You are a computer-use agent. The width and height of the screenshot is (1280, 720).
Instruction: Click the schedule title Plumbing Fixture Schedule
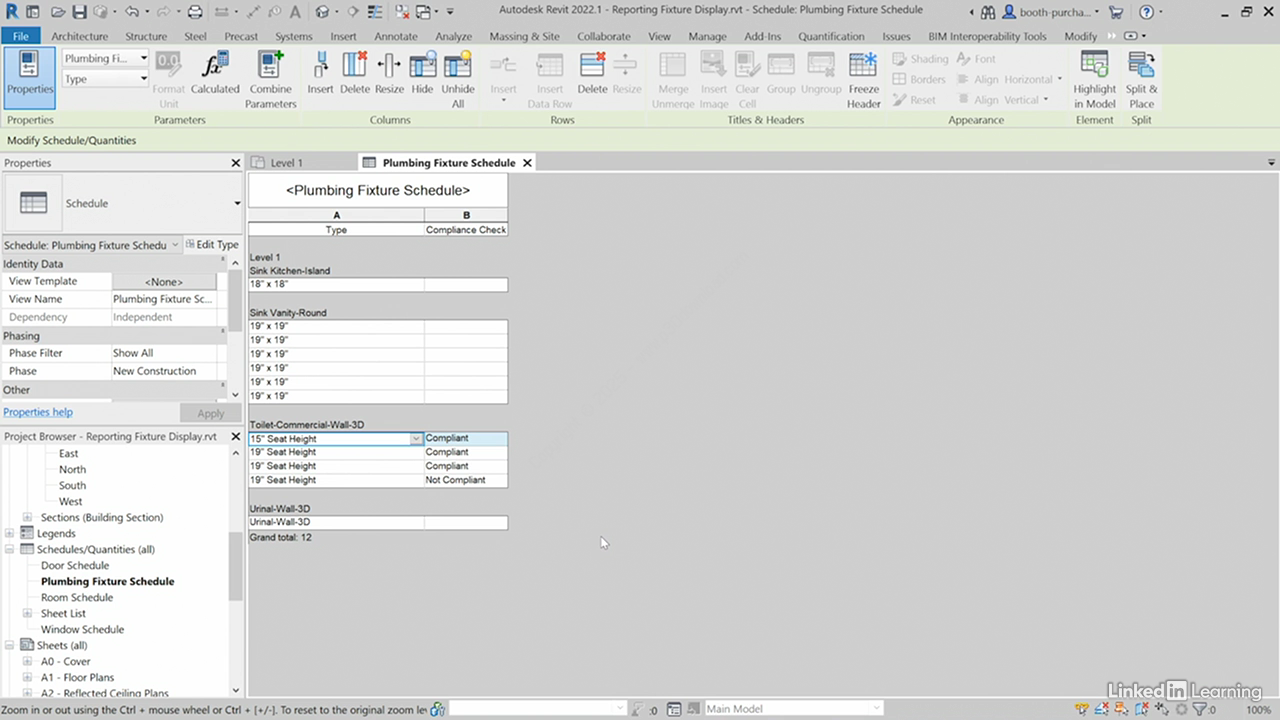[x=378, y=190]
